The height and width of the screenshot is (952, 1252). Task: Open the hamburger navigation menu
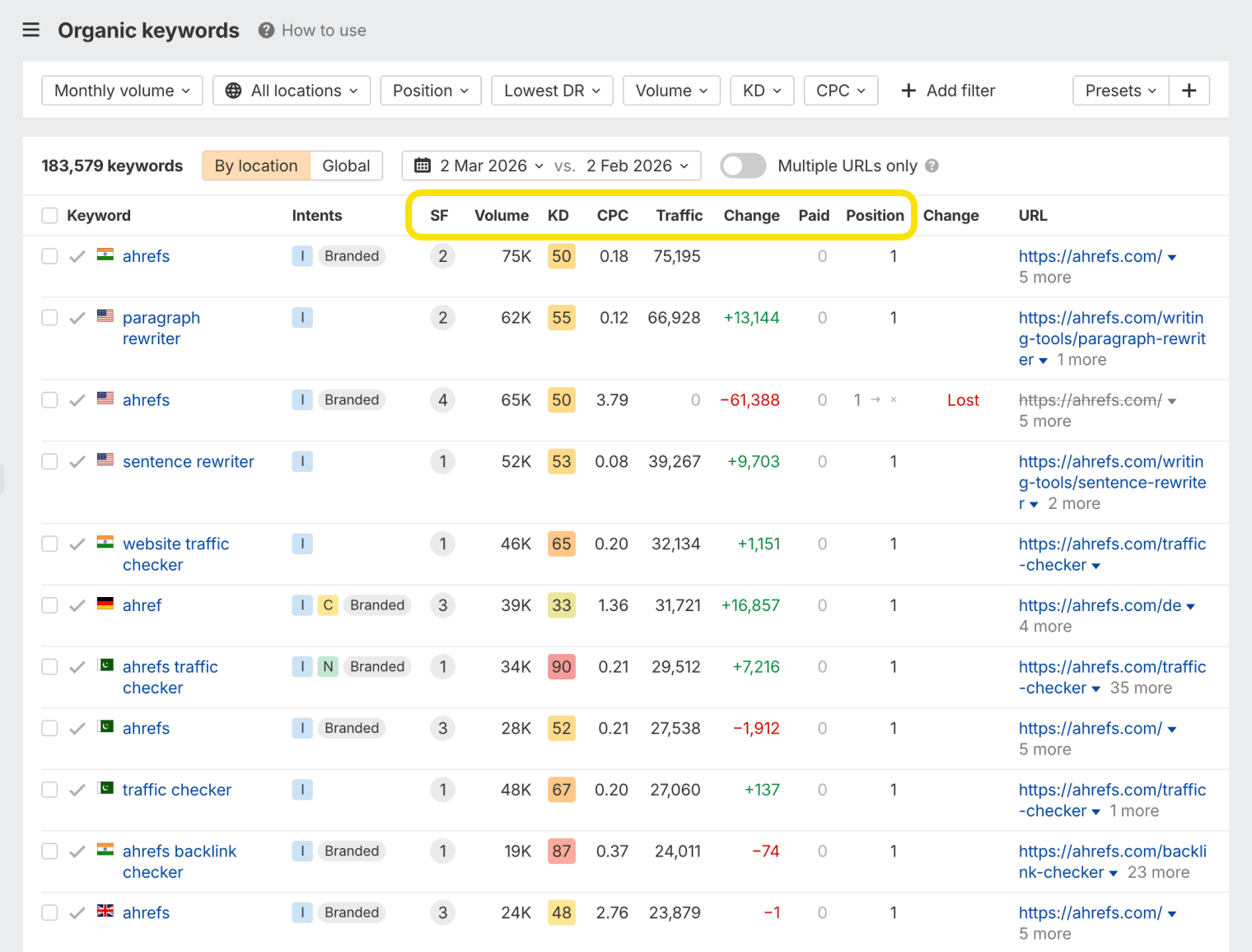tap(30, 30)
